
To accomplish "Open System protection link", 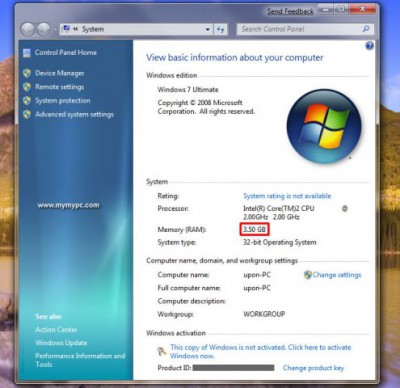I will pos(63,101).
